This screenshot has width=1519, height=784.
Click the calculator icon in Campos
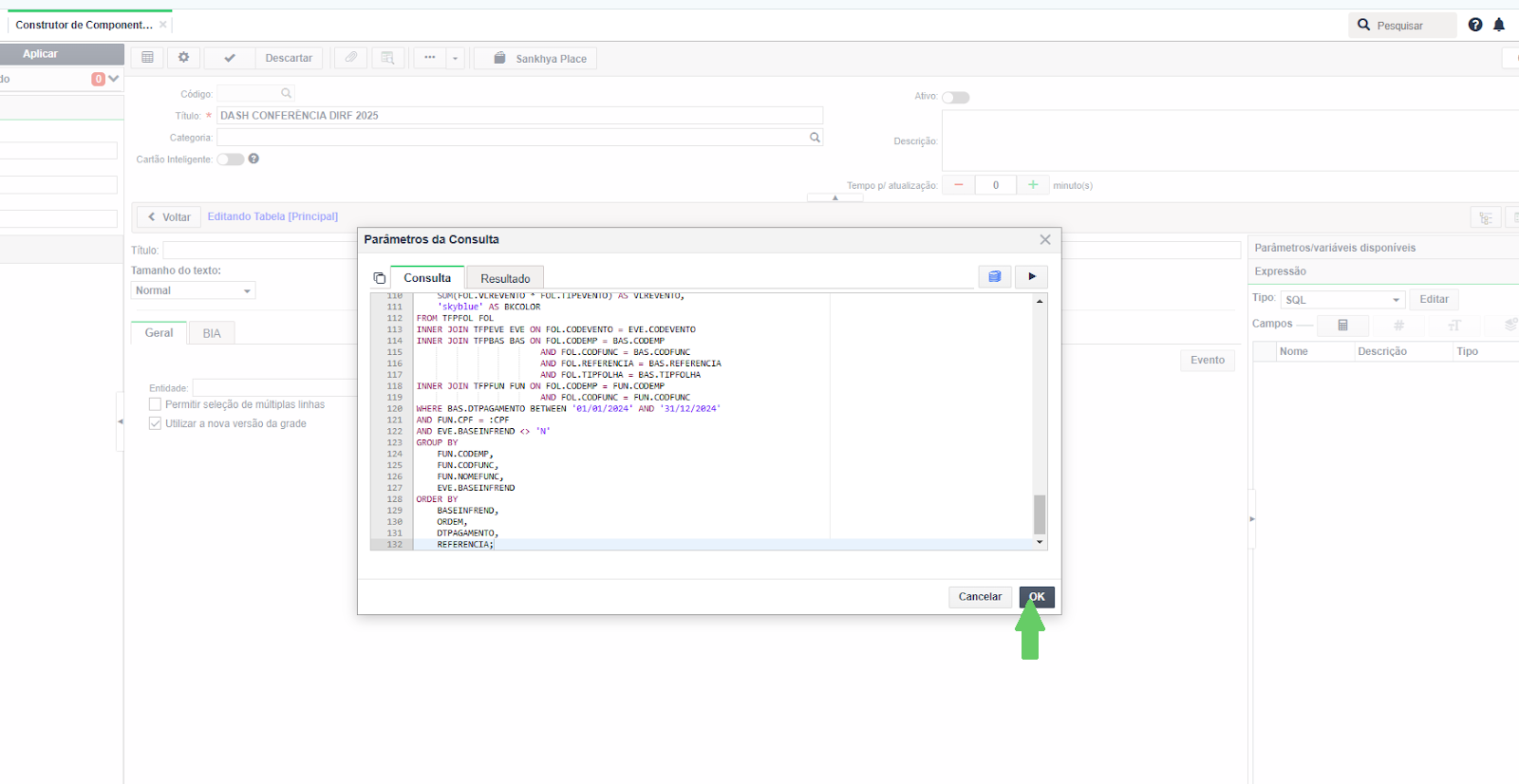click(1342, 326)
